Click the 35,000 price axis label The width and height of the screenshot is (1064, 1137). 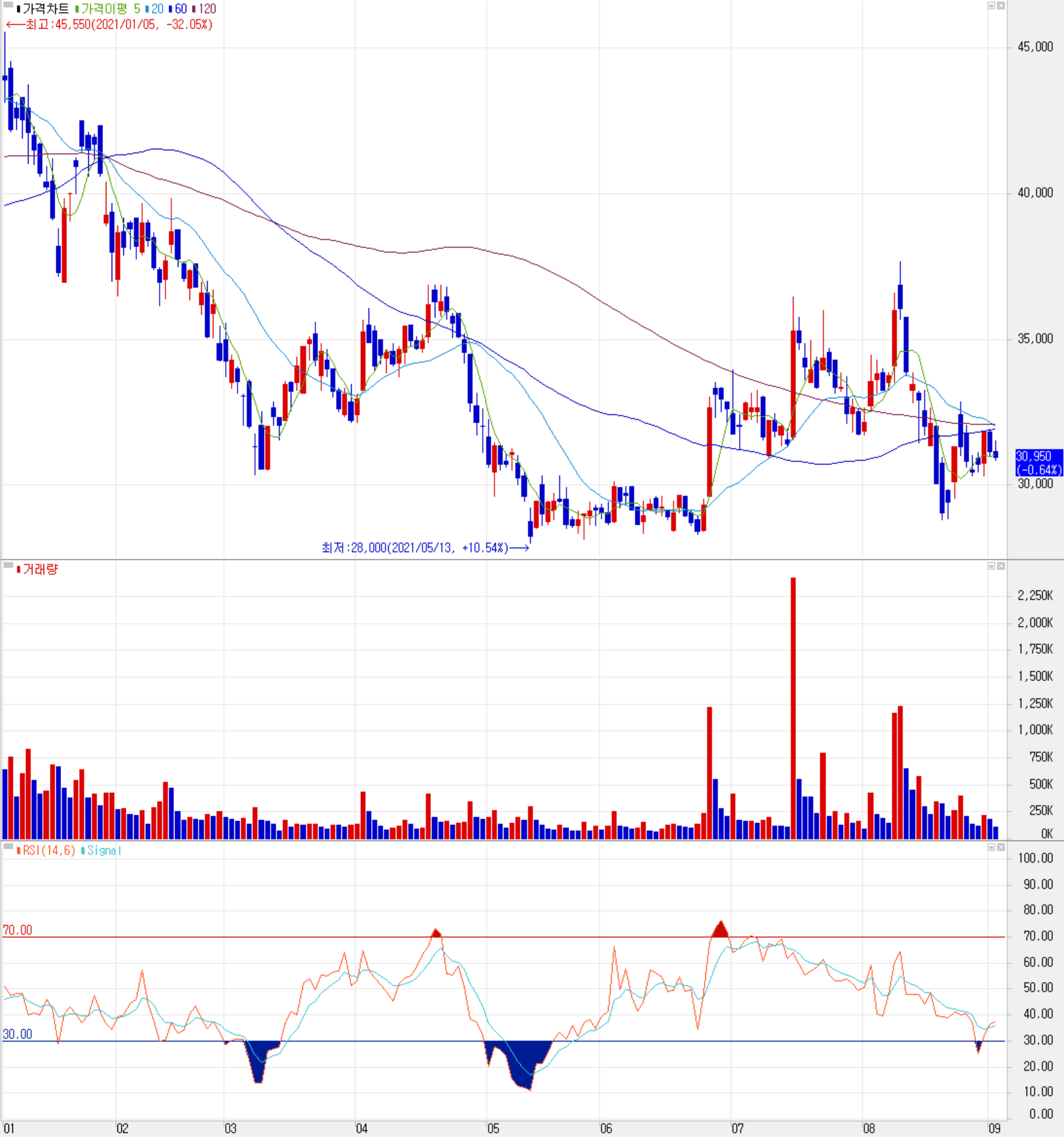point(1035,339)
